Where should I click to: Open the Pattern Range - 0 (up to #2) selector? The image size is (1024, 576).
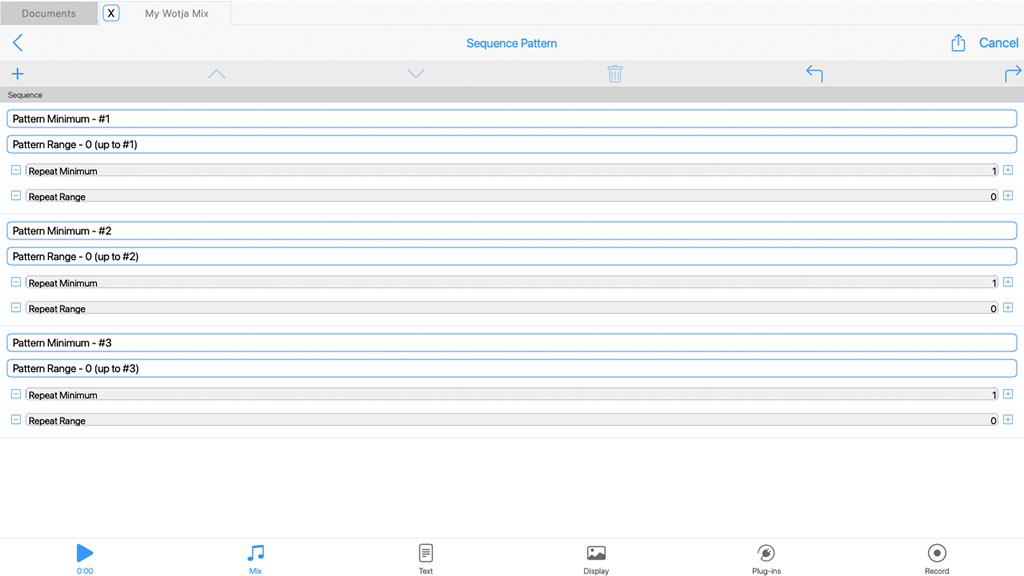tap(511, 257)
